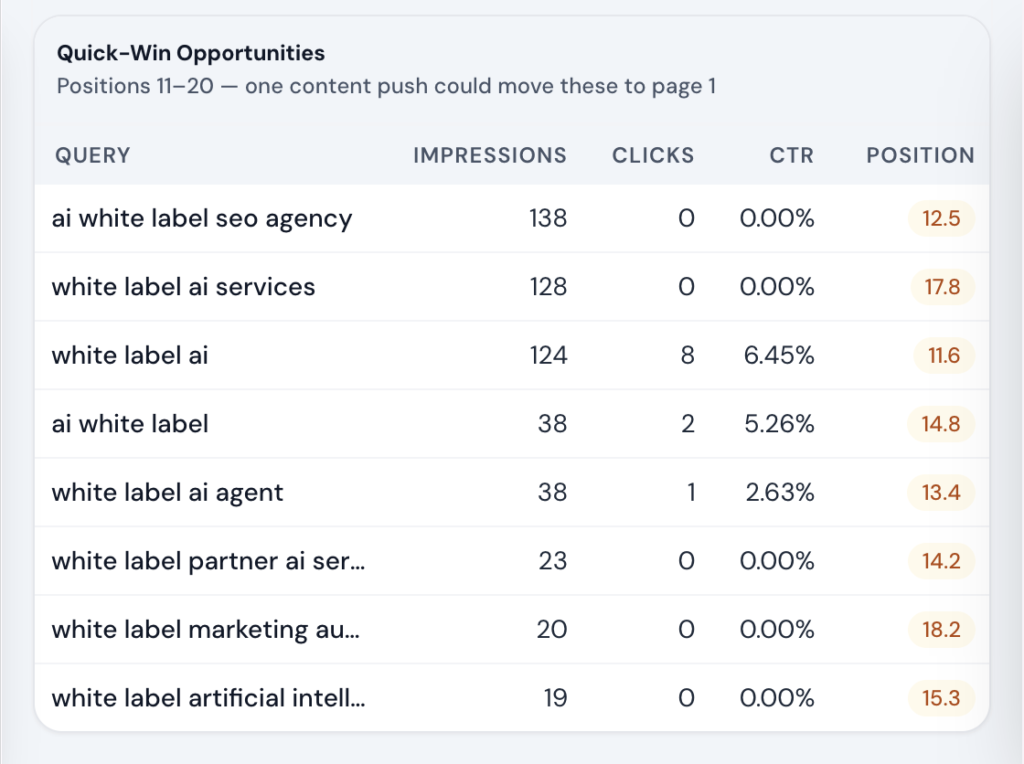The image size is (1024, 764).
Task: Click the 12.5 position badge
Action: 941,218
